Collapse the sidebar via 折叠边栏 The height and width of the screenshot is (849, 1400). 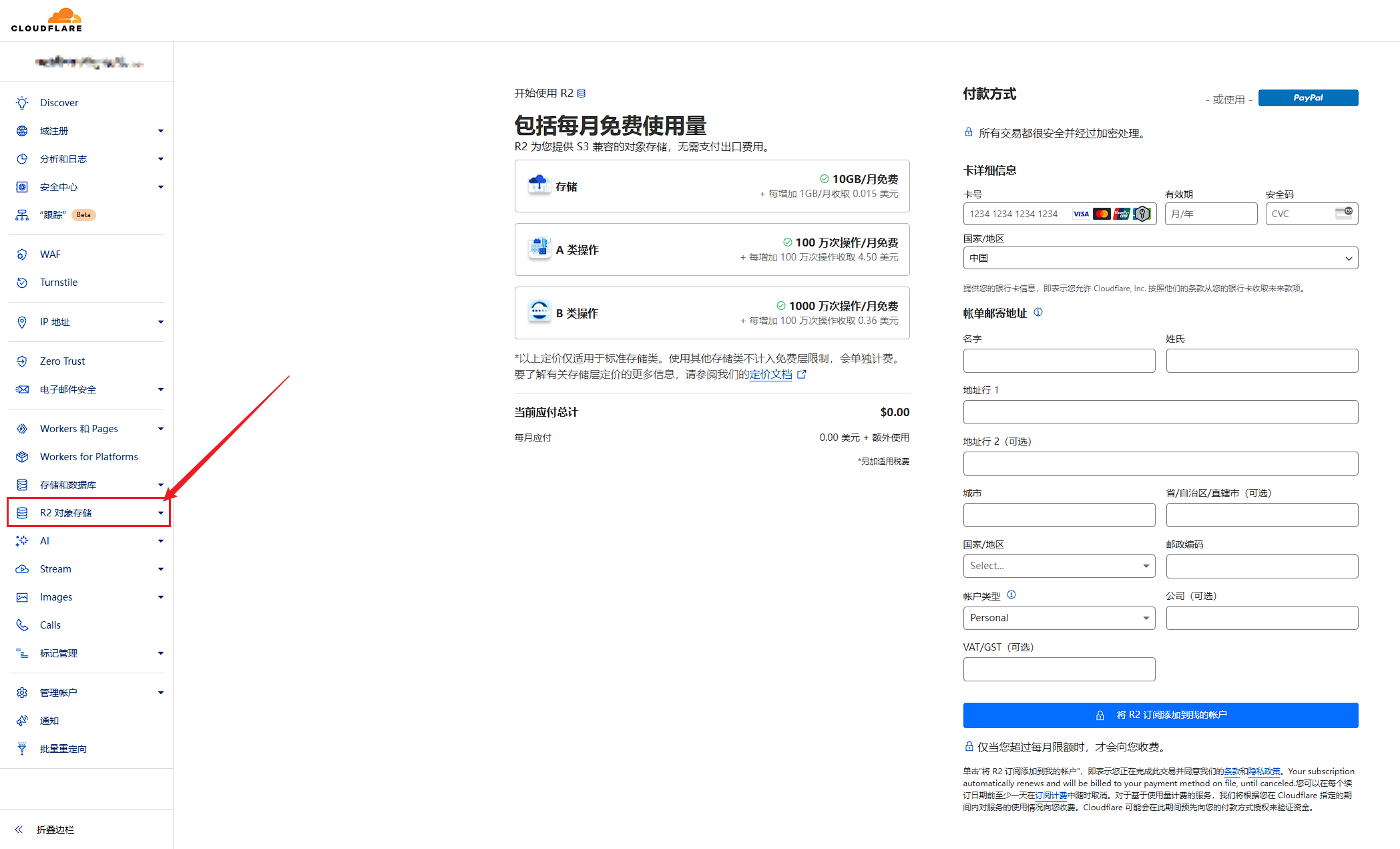[55, 830]
